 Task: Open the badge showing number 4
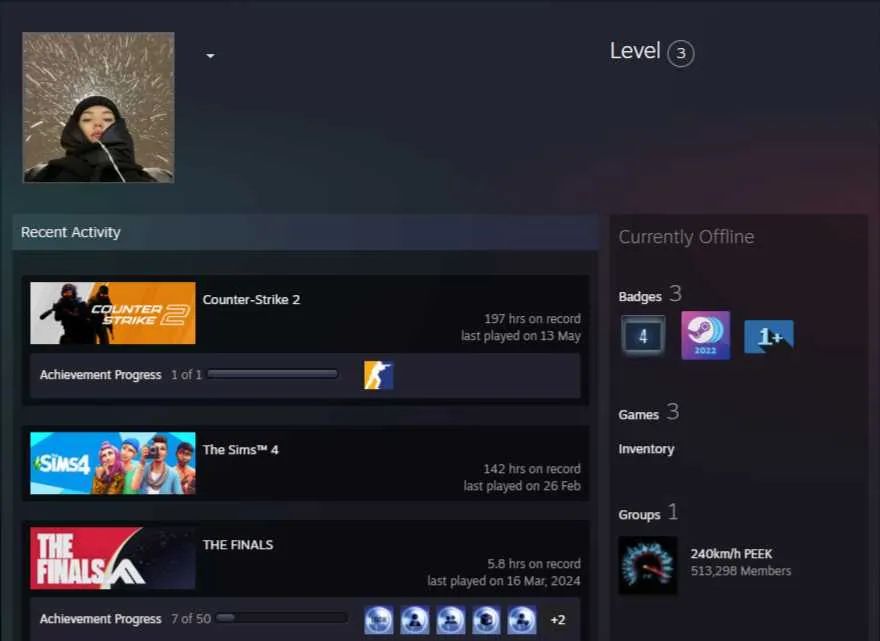click(643, 336)
